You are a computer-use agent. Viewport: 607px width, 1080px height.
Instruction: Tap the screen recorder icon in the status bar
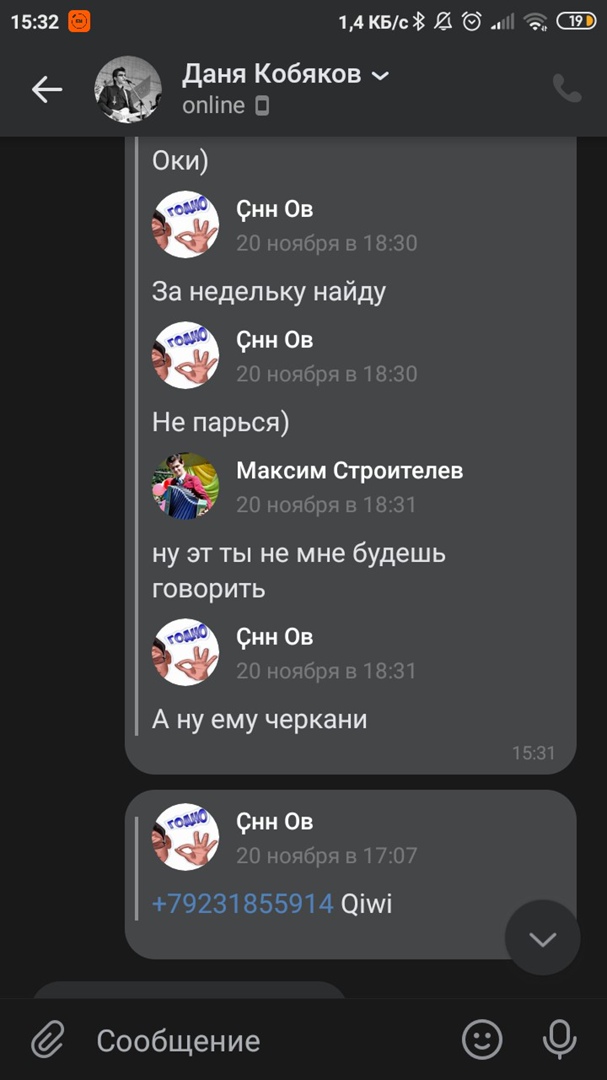pos(79,22)
